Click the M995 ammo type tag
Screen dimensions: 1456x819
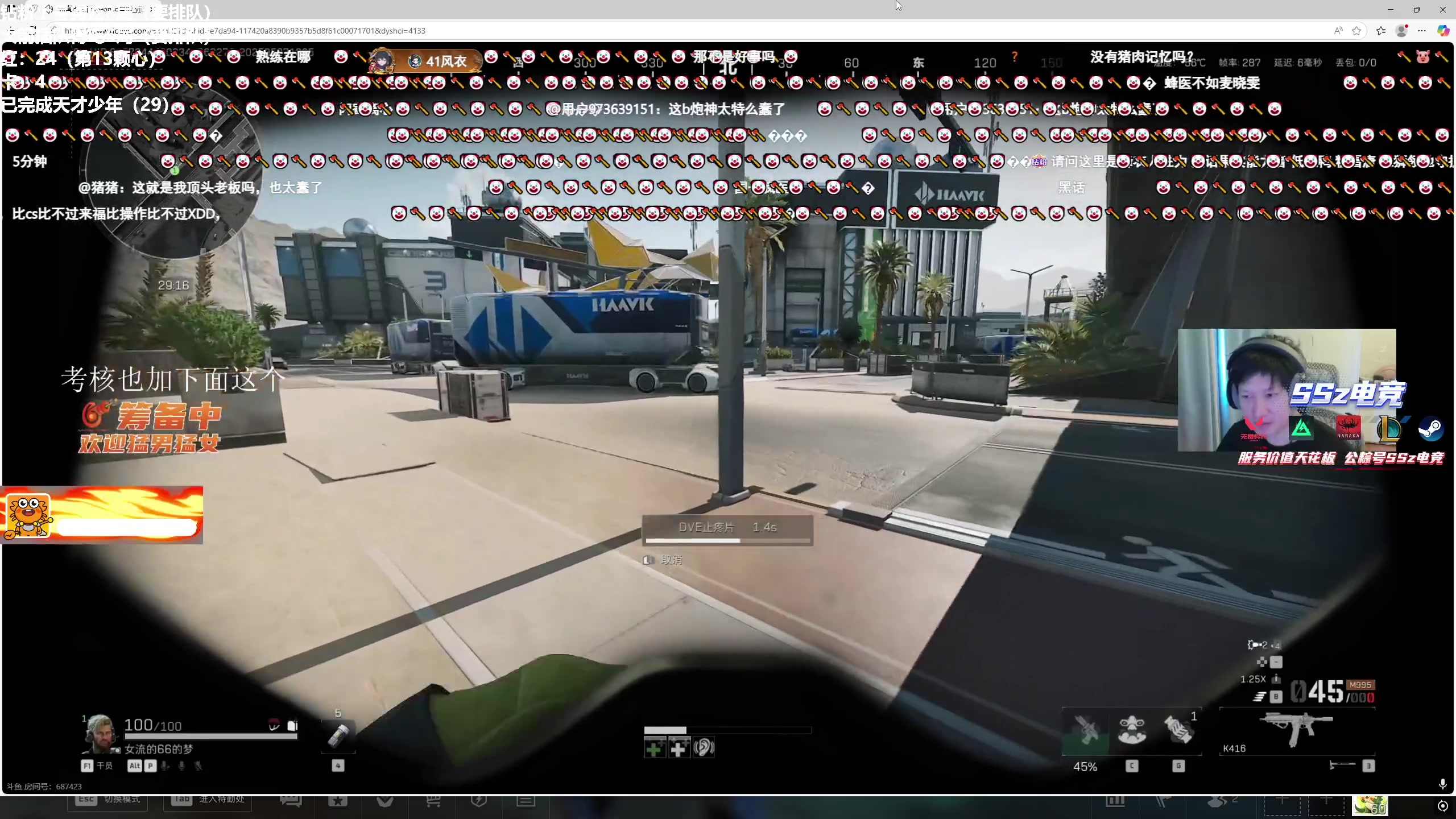click(1360, 685)
